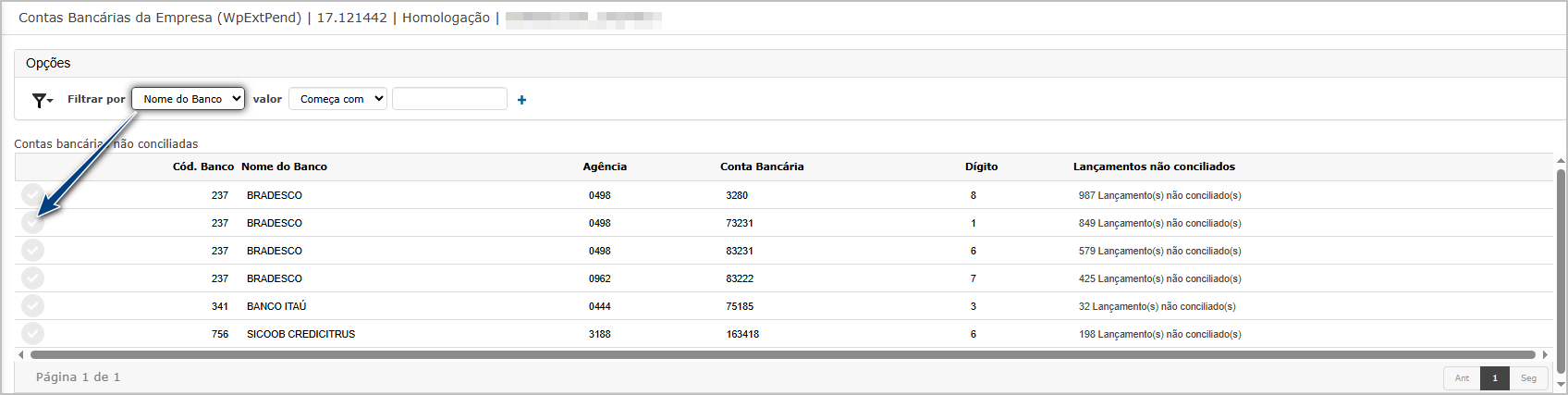Go to next page with Seg button
The image size is (1568, 395).
coord(1528,378)
